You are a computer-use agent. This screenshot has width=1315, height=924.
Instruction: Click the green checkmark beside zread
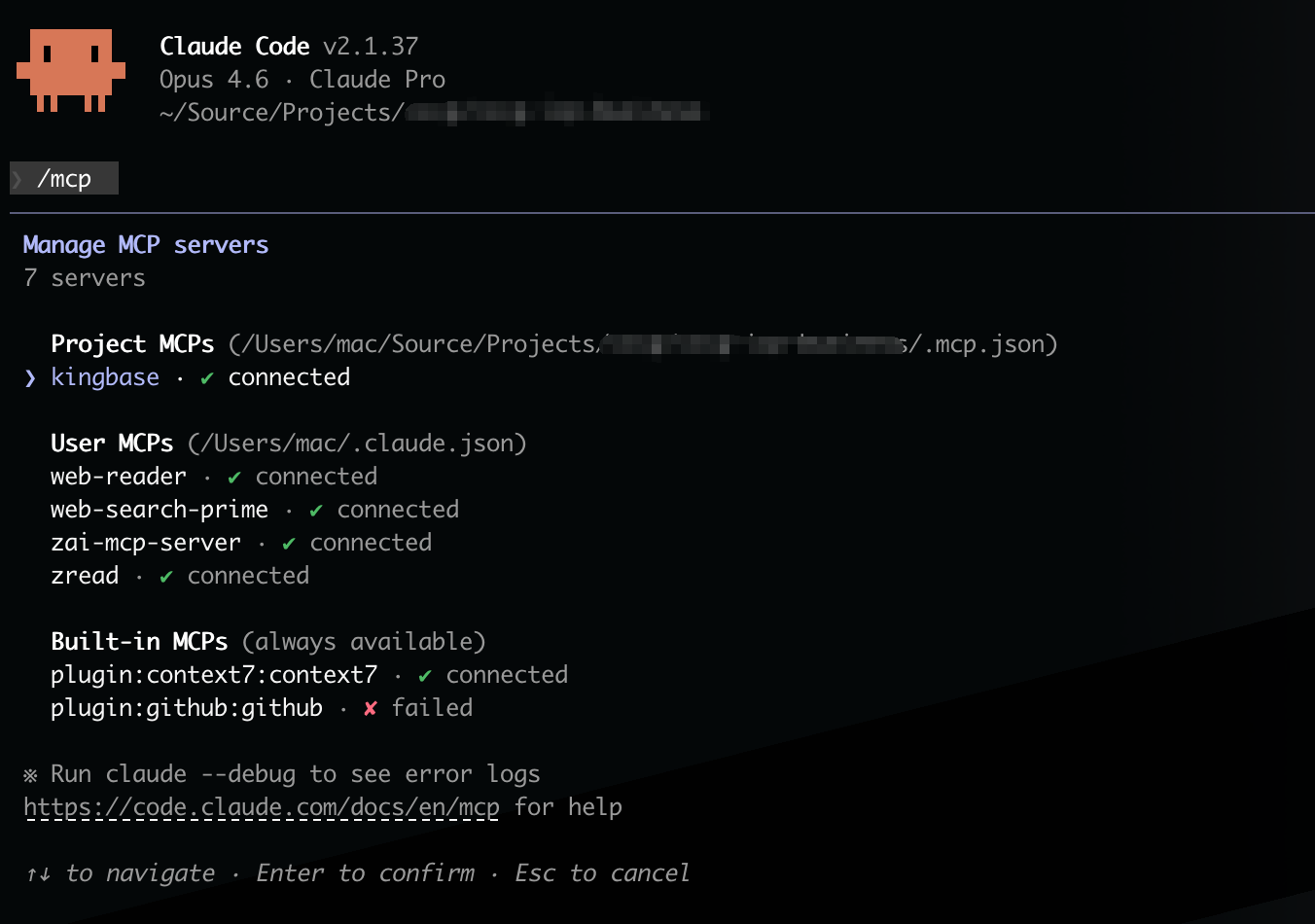(165, 577)
